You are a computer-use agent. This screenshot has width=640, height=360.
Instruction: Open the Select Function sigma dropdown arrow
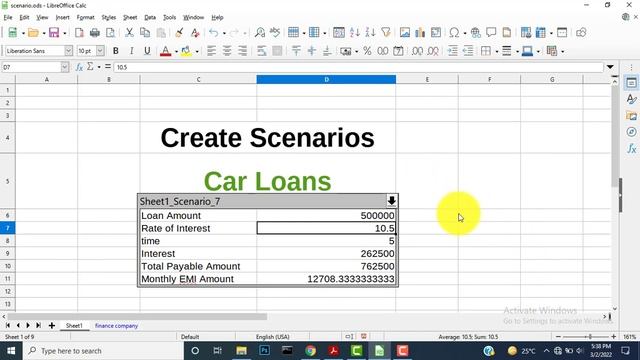pyautogui.click(x=99, y=67)
